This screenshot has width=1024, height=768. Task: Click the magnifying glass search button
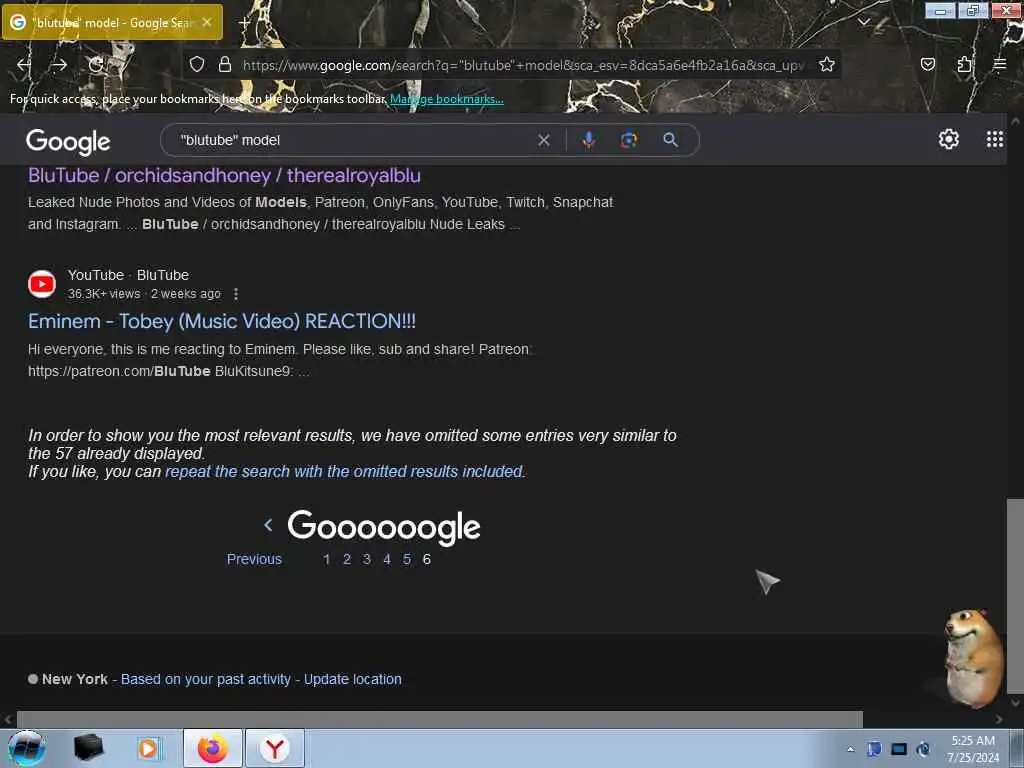(x=671, y=140)
